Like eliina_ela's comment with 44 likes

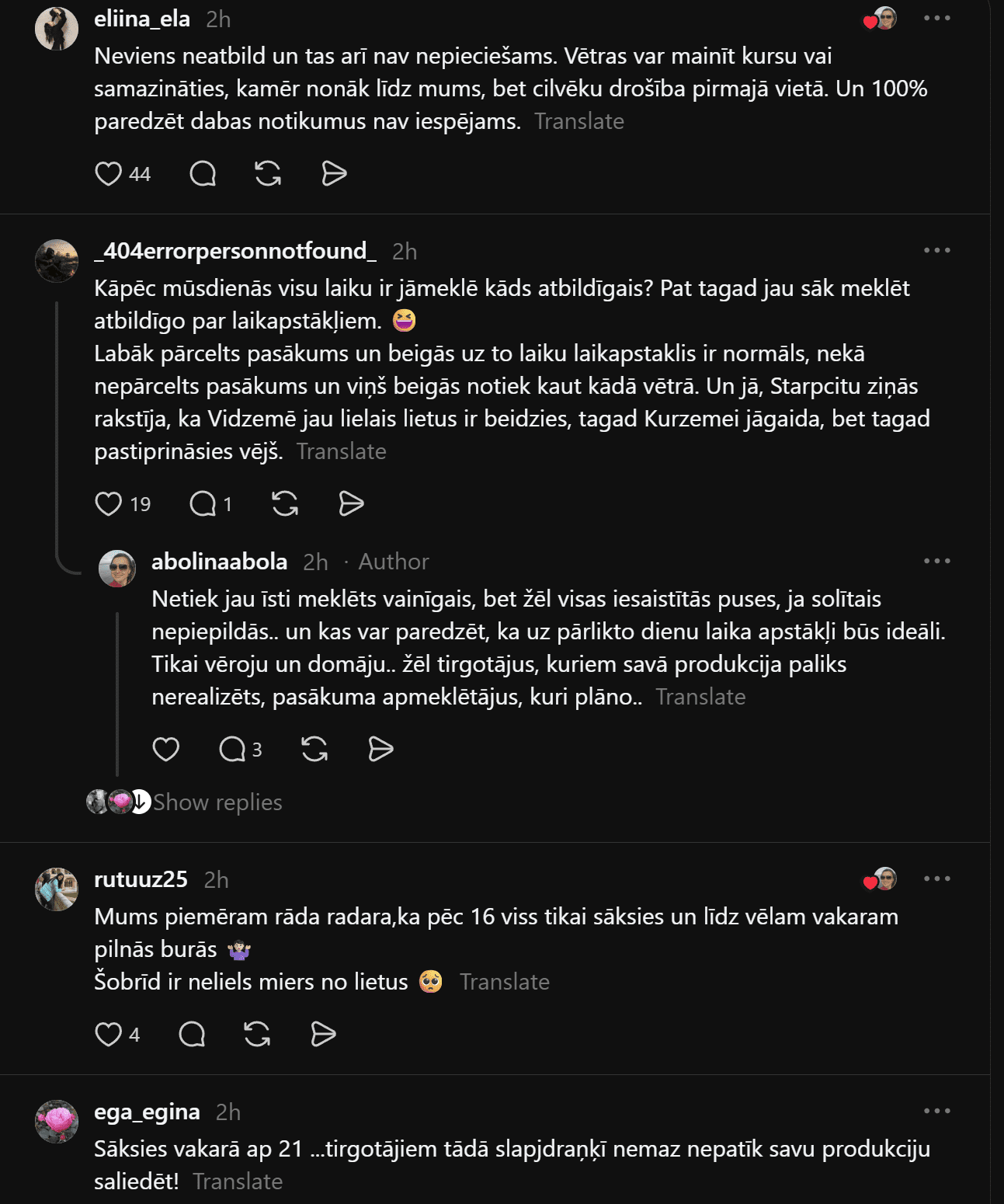click(x=108, y=173)
